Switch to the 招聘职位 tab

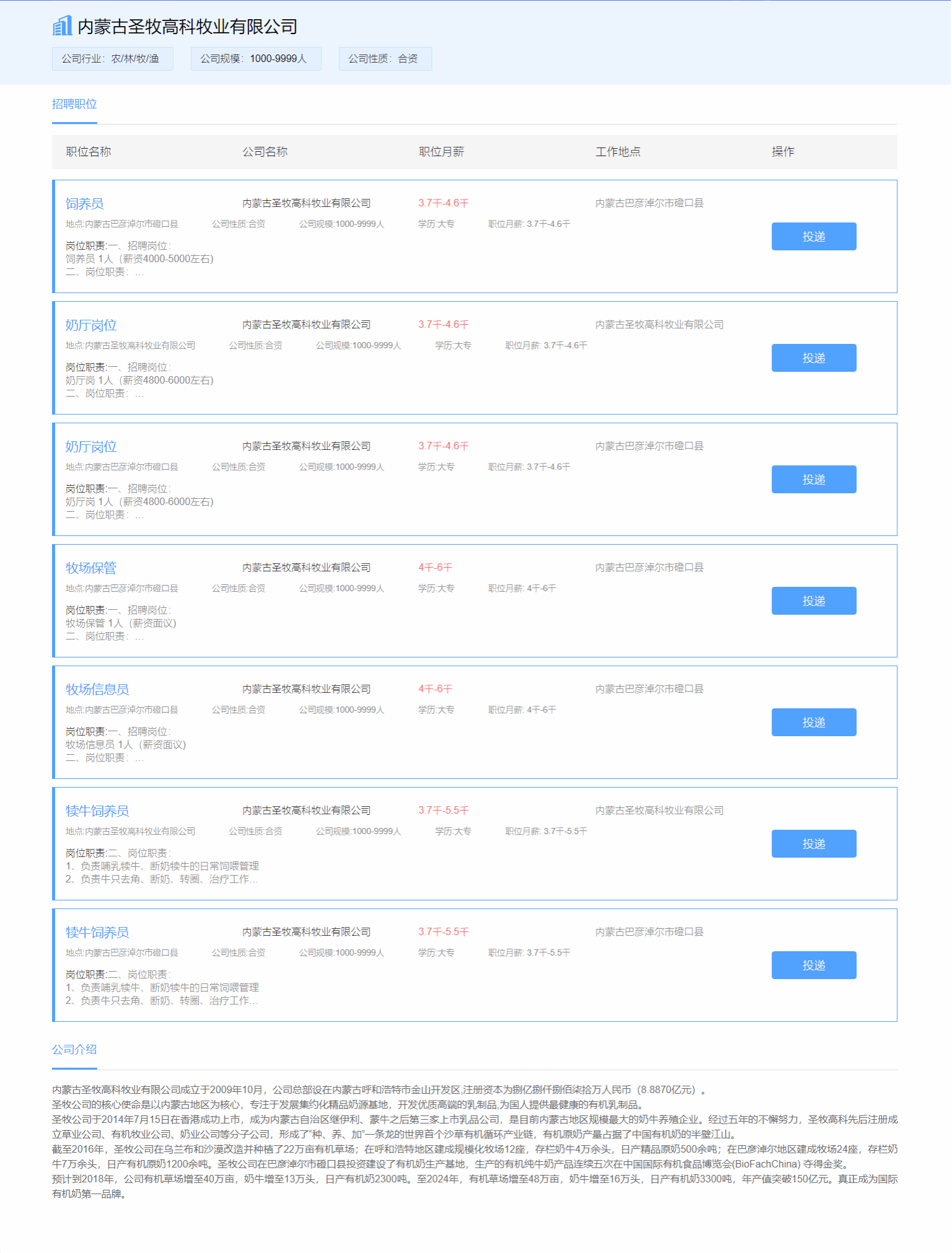74,104
